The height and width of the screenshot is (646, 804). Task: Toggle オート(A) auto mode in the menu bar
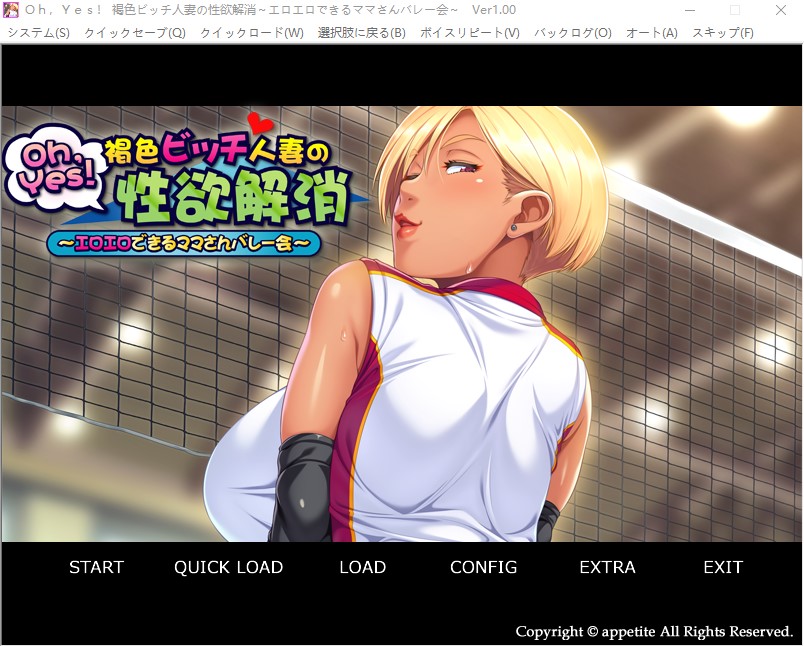[x=652, y=32]
